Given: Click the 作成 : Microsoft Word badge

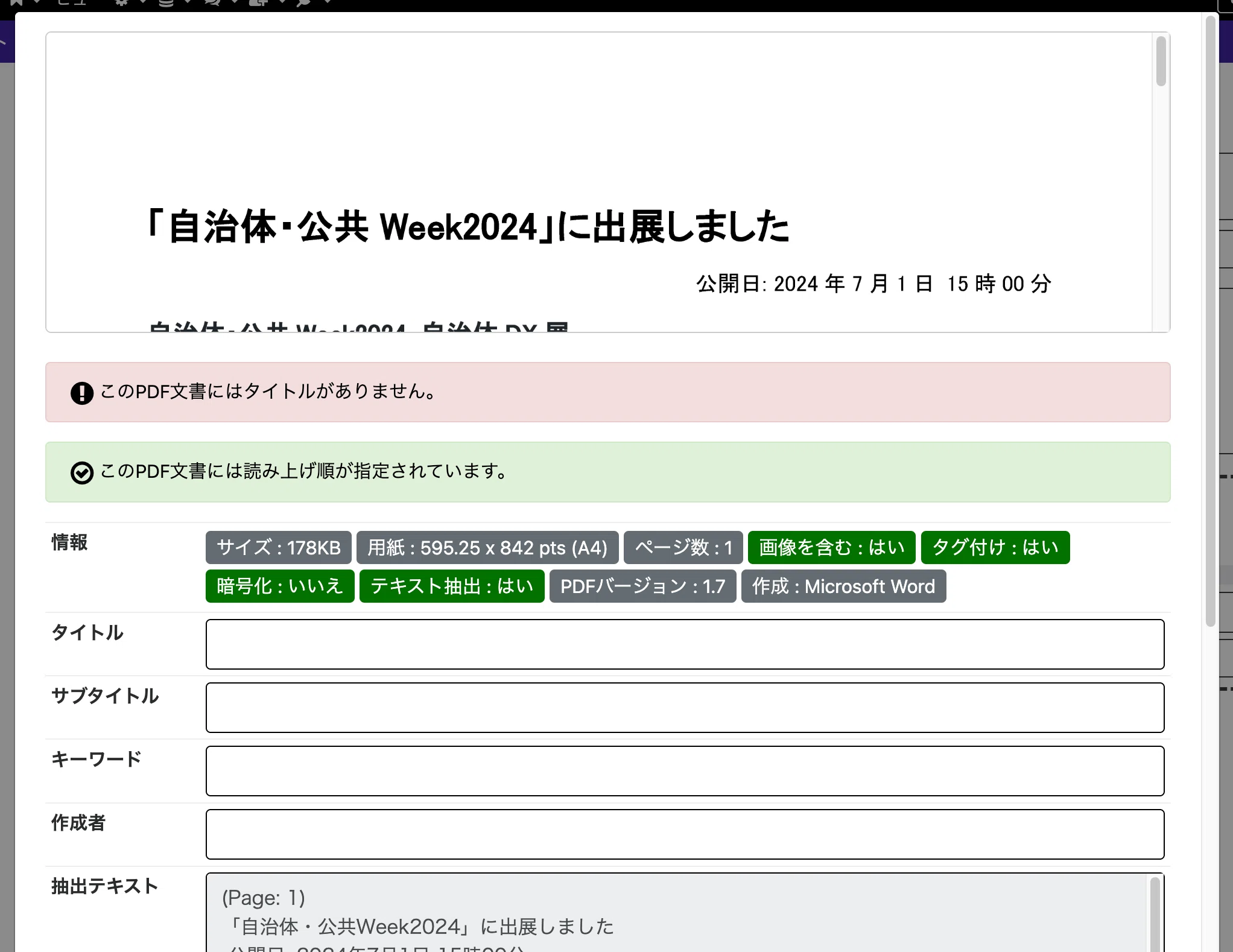Looking at the screenshot, I should [844, 586].
